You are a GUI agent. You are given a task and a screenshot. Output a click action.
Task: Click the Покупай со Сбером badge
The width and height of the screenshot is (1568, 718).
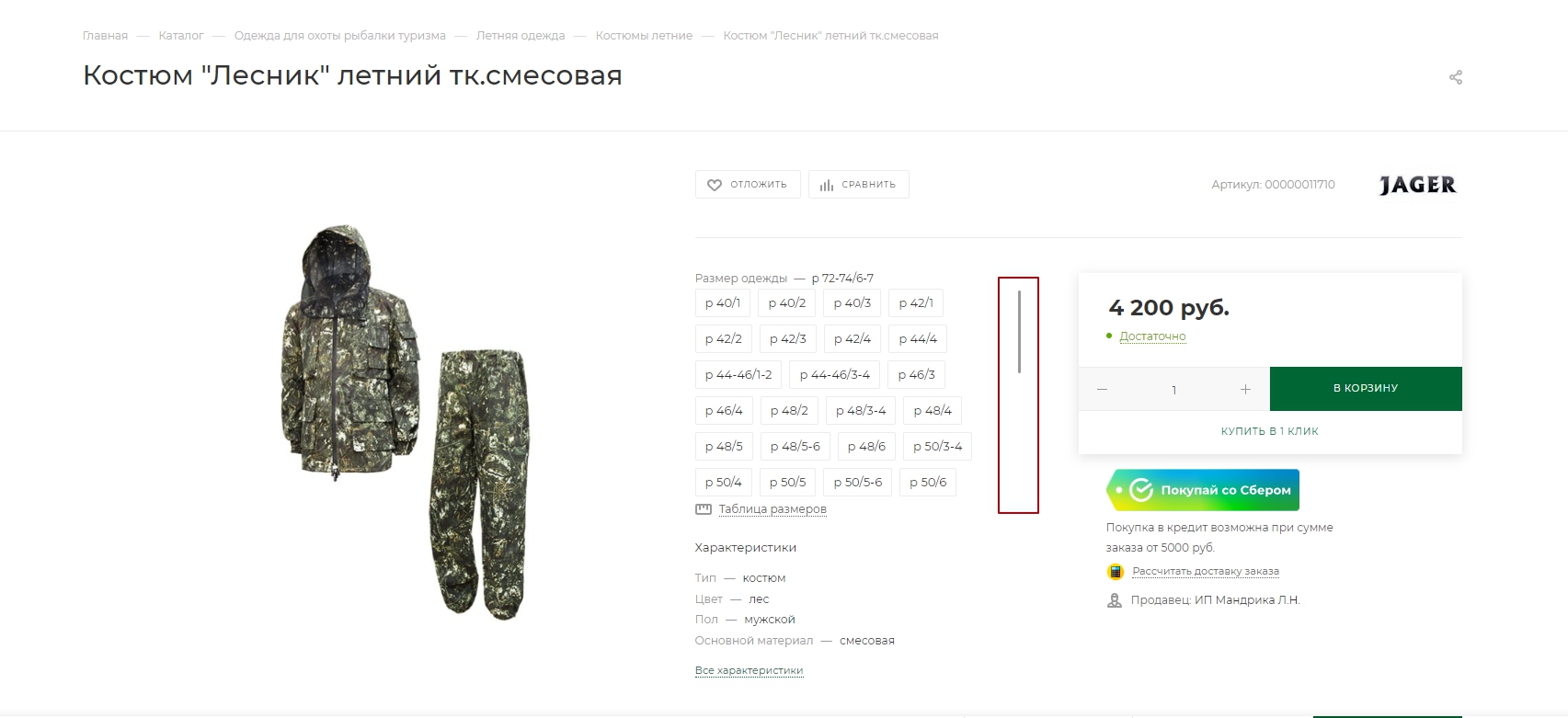1203,490
